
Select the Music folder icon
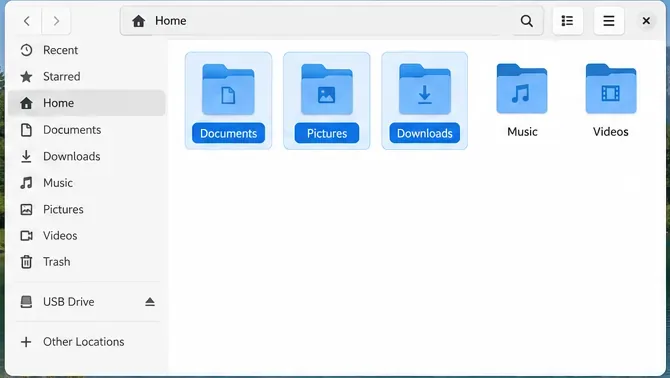point(522,89)
